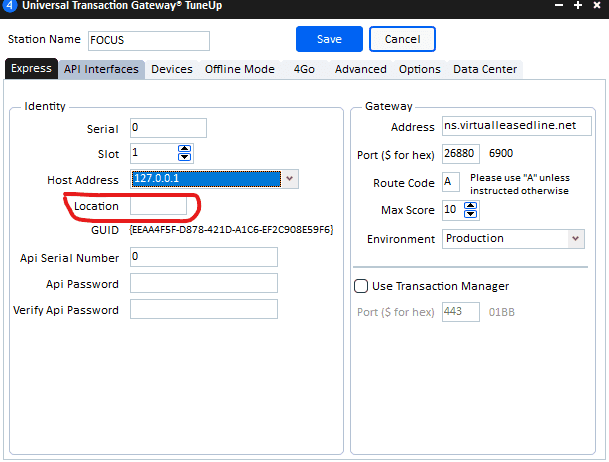609x462 pixels.
Task: Open the Devices tab
Action: pos(172,69)
